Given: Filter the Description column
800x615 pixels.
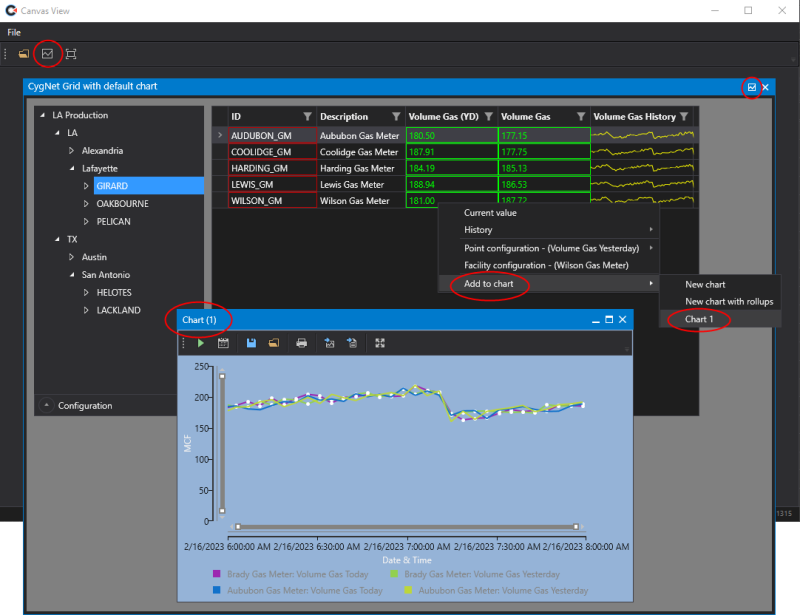Looking at the screenshot, I should 396,116.
